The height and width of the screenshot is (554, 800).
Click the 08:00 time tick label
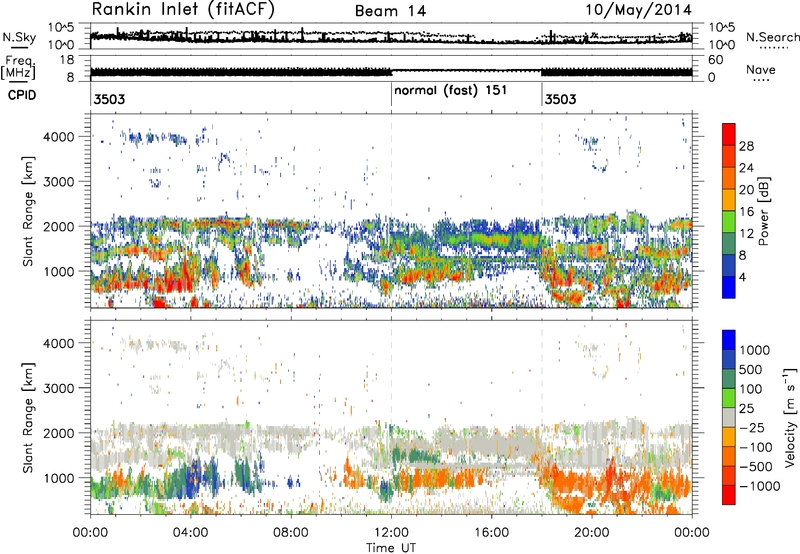pyautogui.click(x=291, y=533)
